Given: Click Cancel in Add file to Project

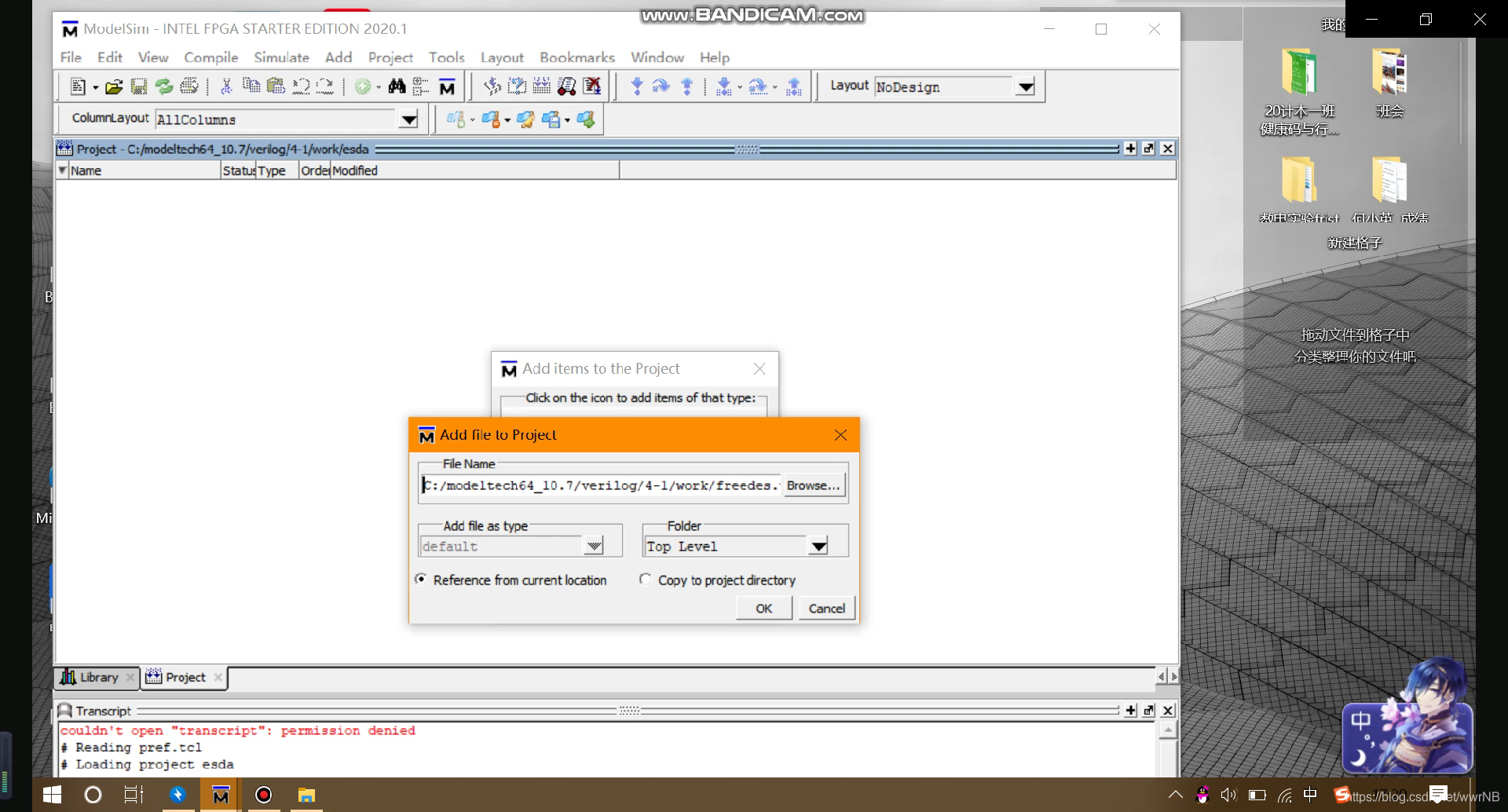Looking at the screenshot, I should tap(826, 608).
